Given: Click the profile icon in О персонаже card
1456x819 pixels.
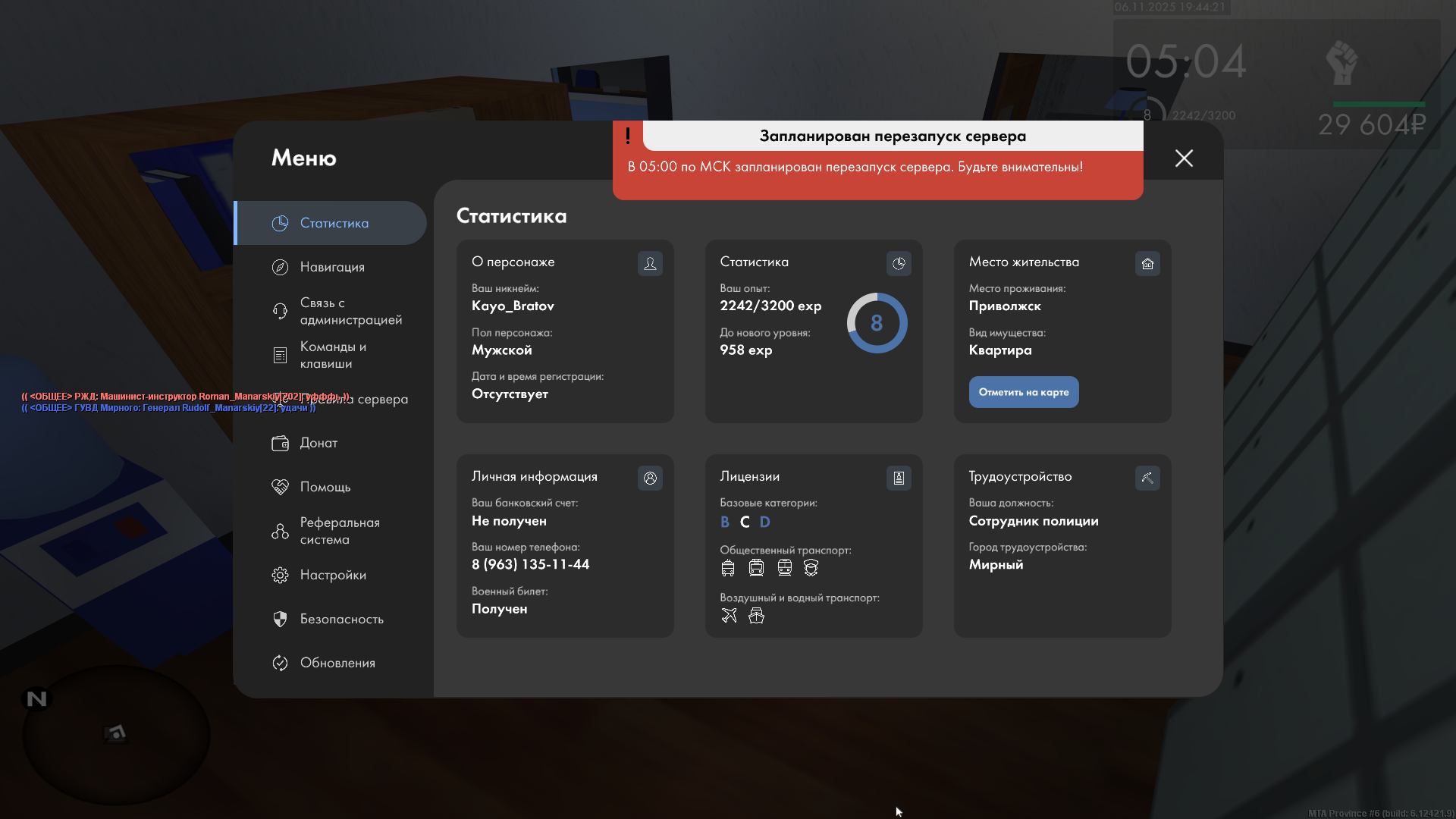Looking at the screenshot, I should 650,263.
